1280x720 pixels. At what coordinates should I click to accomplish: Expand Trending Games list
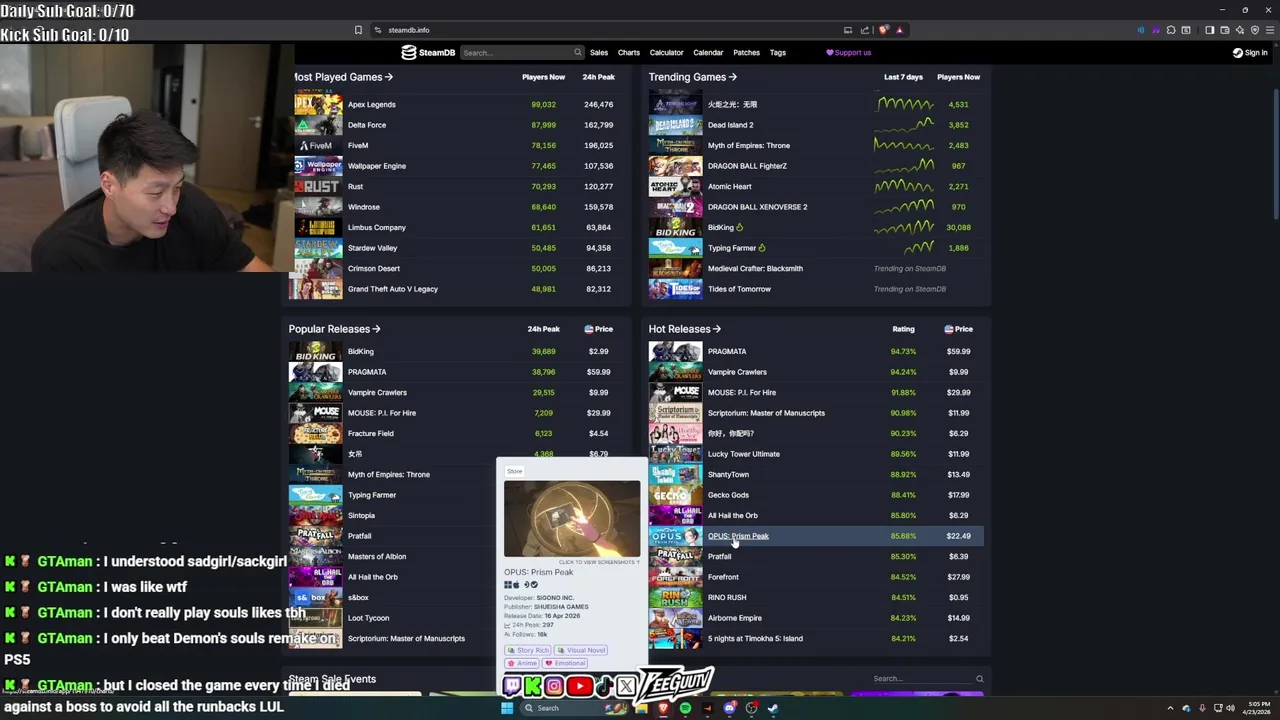(692, 77)
